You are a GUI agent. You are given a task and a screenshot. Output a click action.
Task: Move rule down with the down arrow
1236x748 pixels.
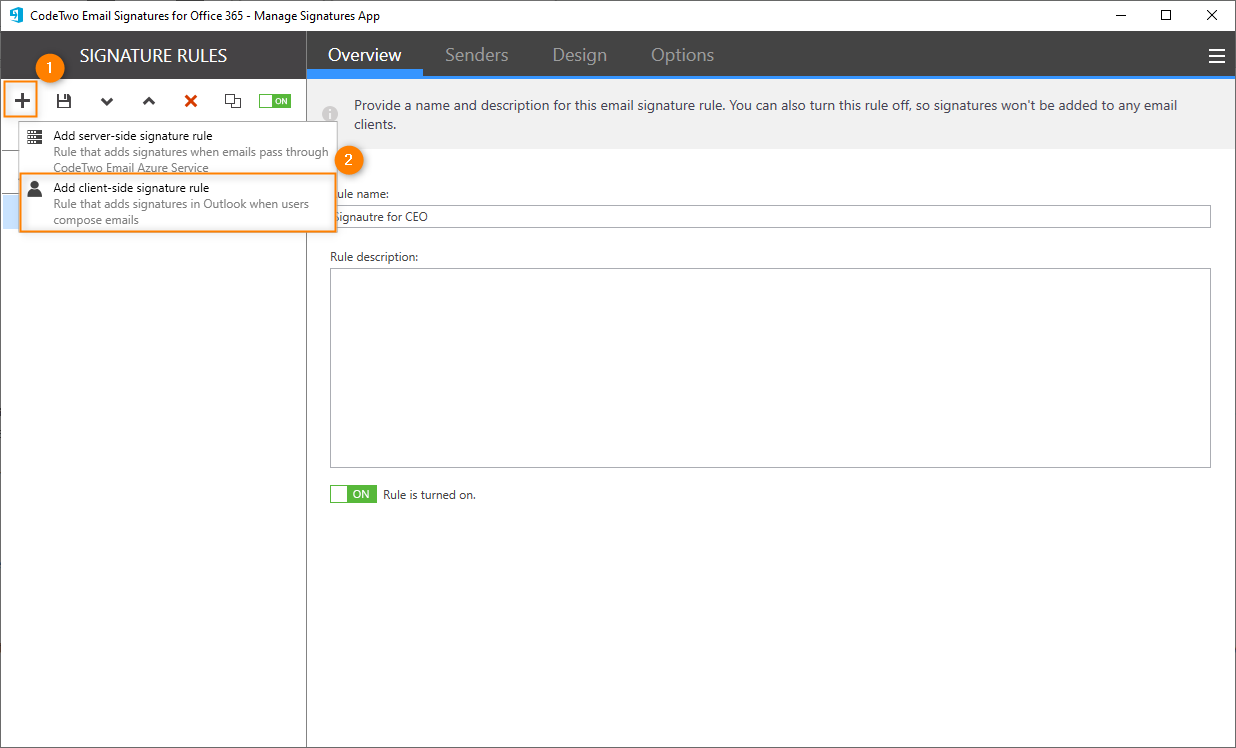(107, 101)
